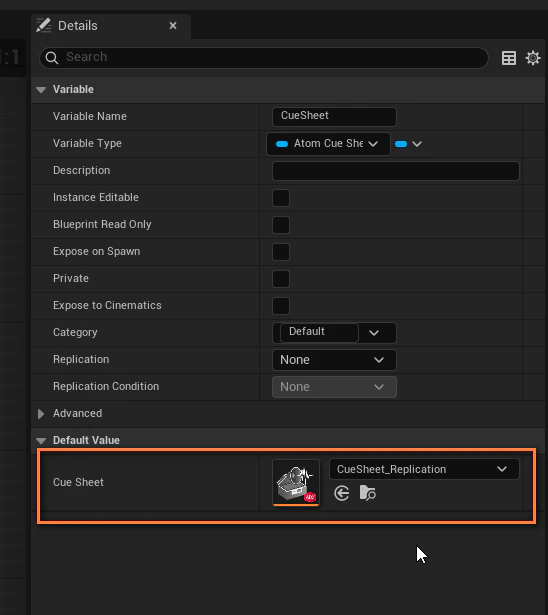
Task: Expand the Advanced section
Action: pyautogui.click(x=41, y=414)
